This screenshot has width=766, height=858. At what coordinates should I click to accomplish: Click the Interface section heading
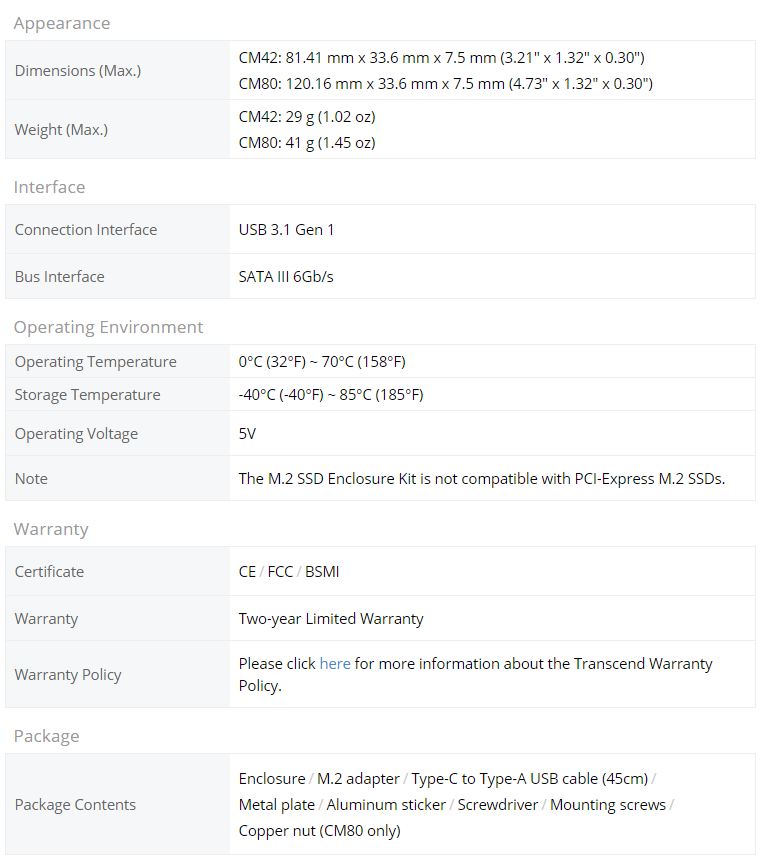(49, 187)
